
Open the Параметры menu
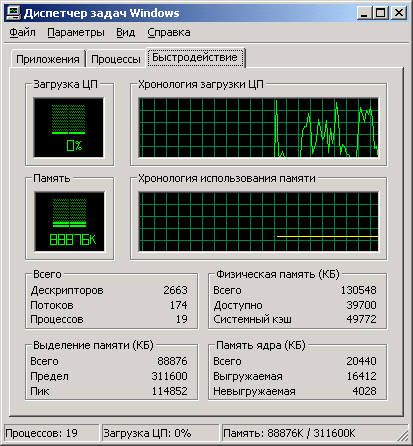[76, 32]
